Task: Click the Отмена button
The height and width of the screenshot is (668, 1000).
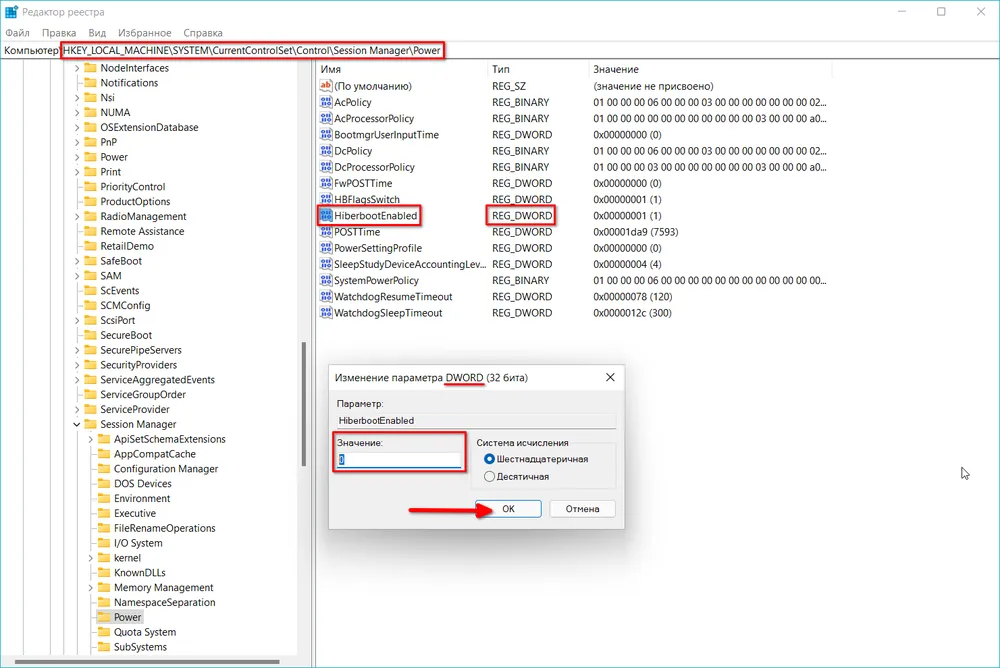Action: coord(582,509)
